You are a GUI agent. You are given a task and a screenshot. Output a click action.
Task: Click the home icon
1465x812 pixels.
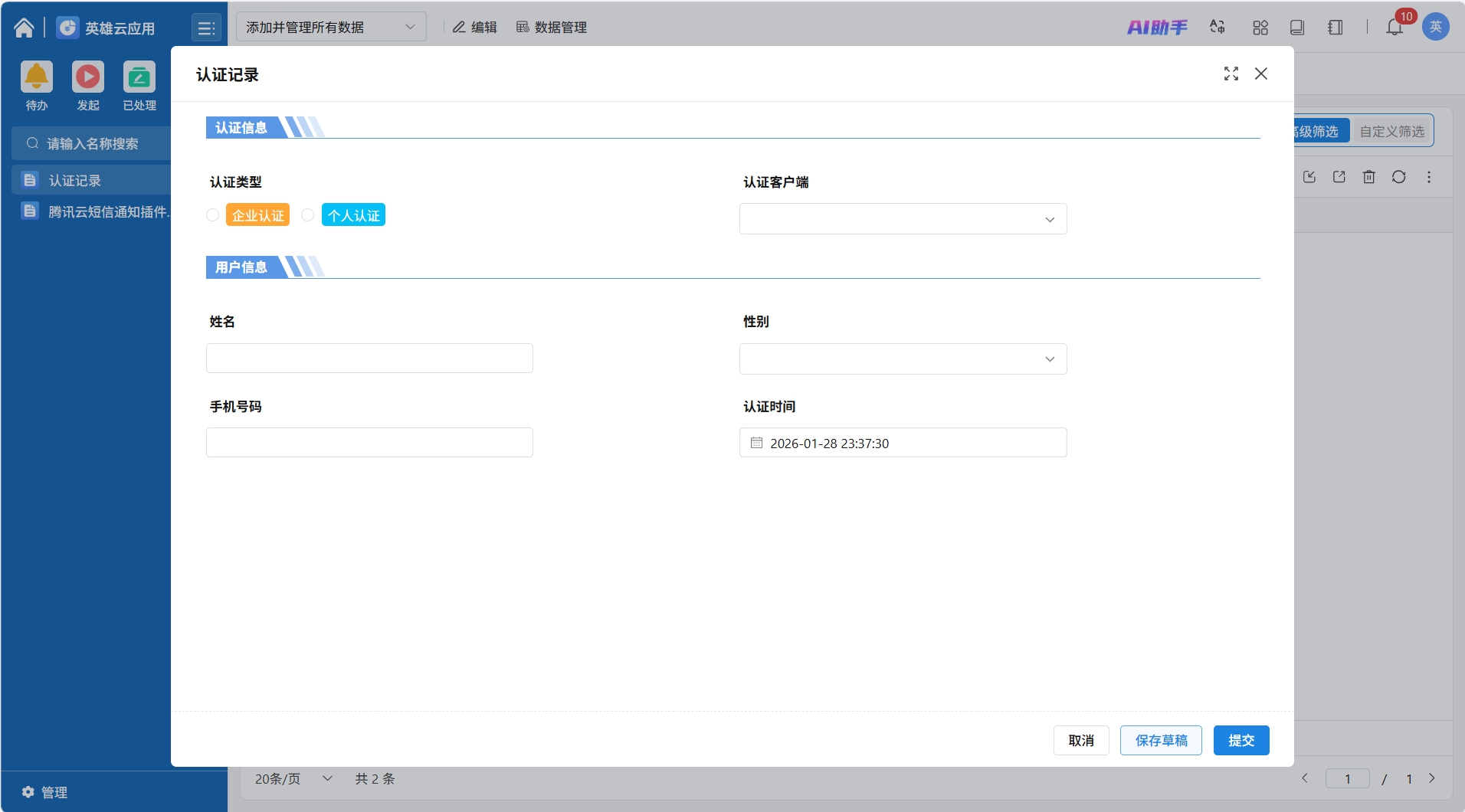tap(24, 28)
